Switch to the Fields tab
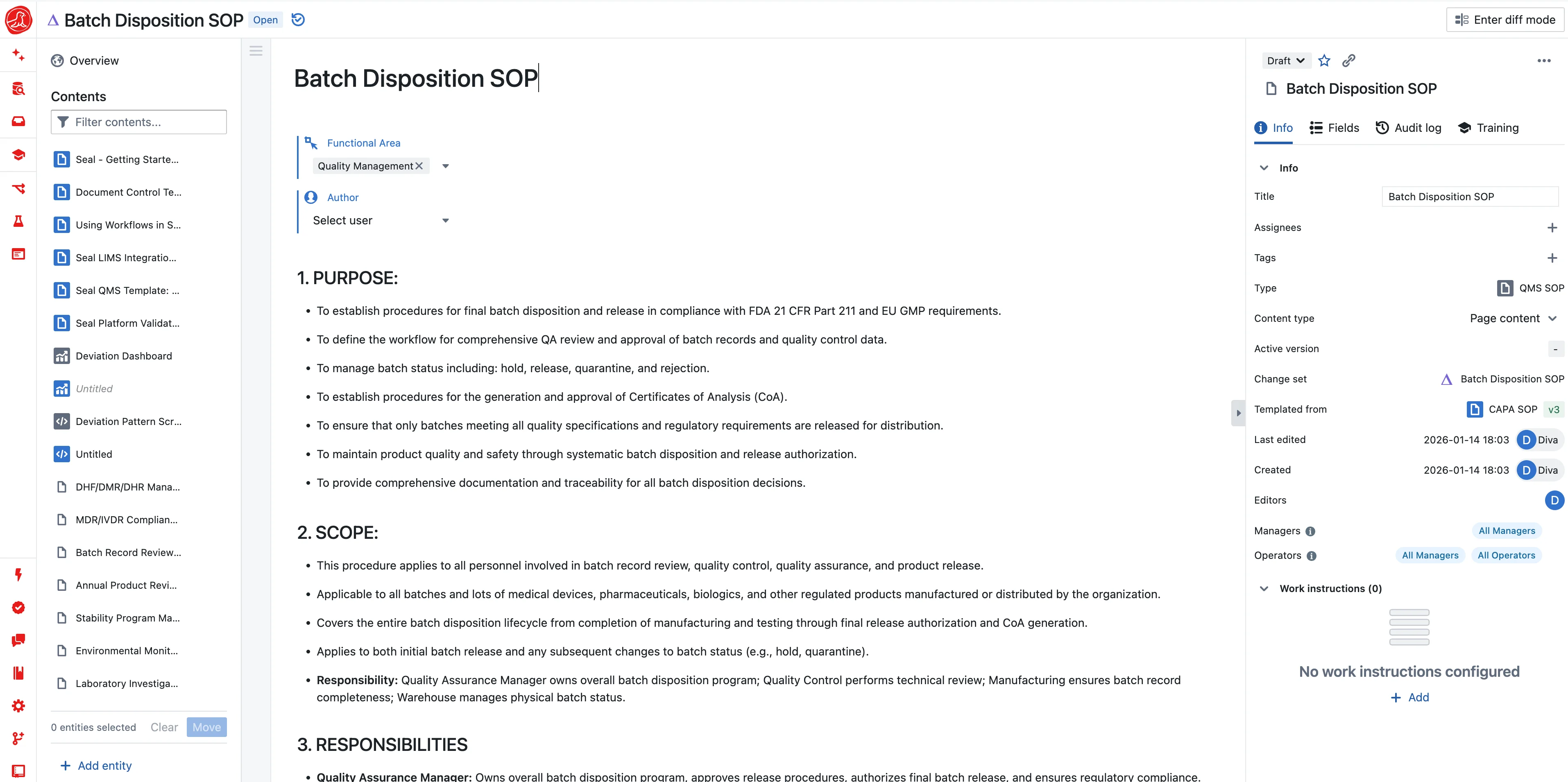The height and width of the screenshot is (782, 1568). click(x=1334, y=128)
